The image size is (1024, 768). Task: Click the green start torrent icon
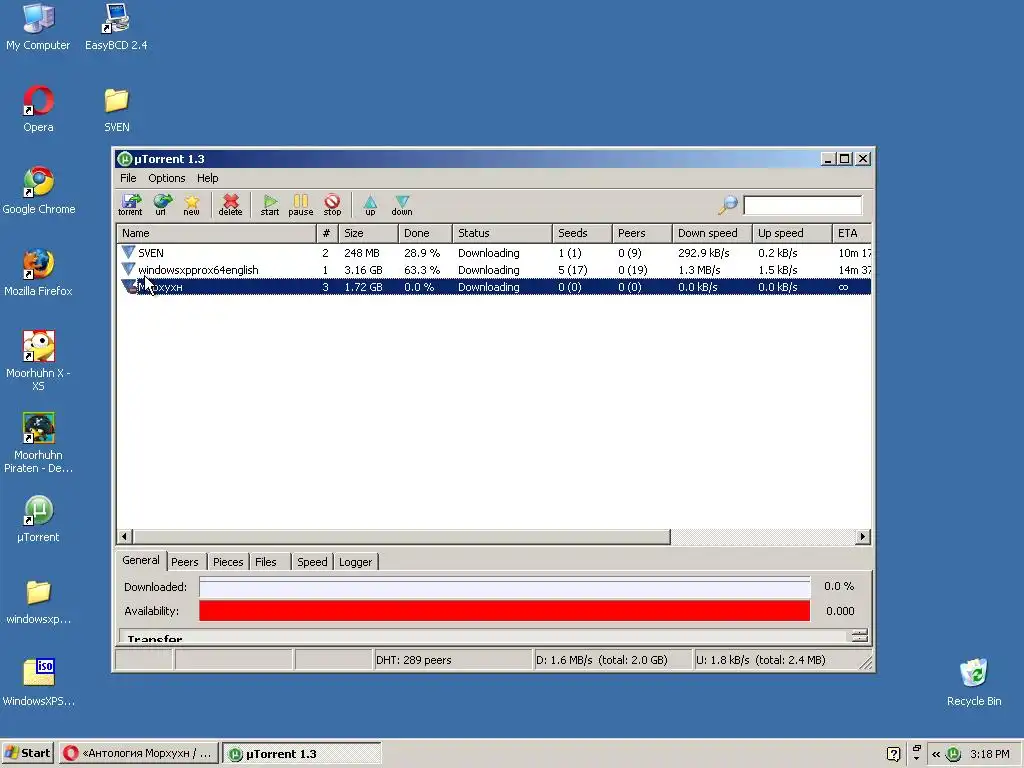click(x=270, y=204)
